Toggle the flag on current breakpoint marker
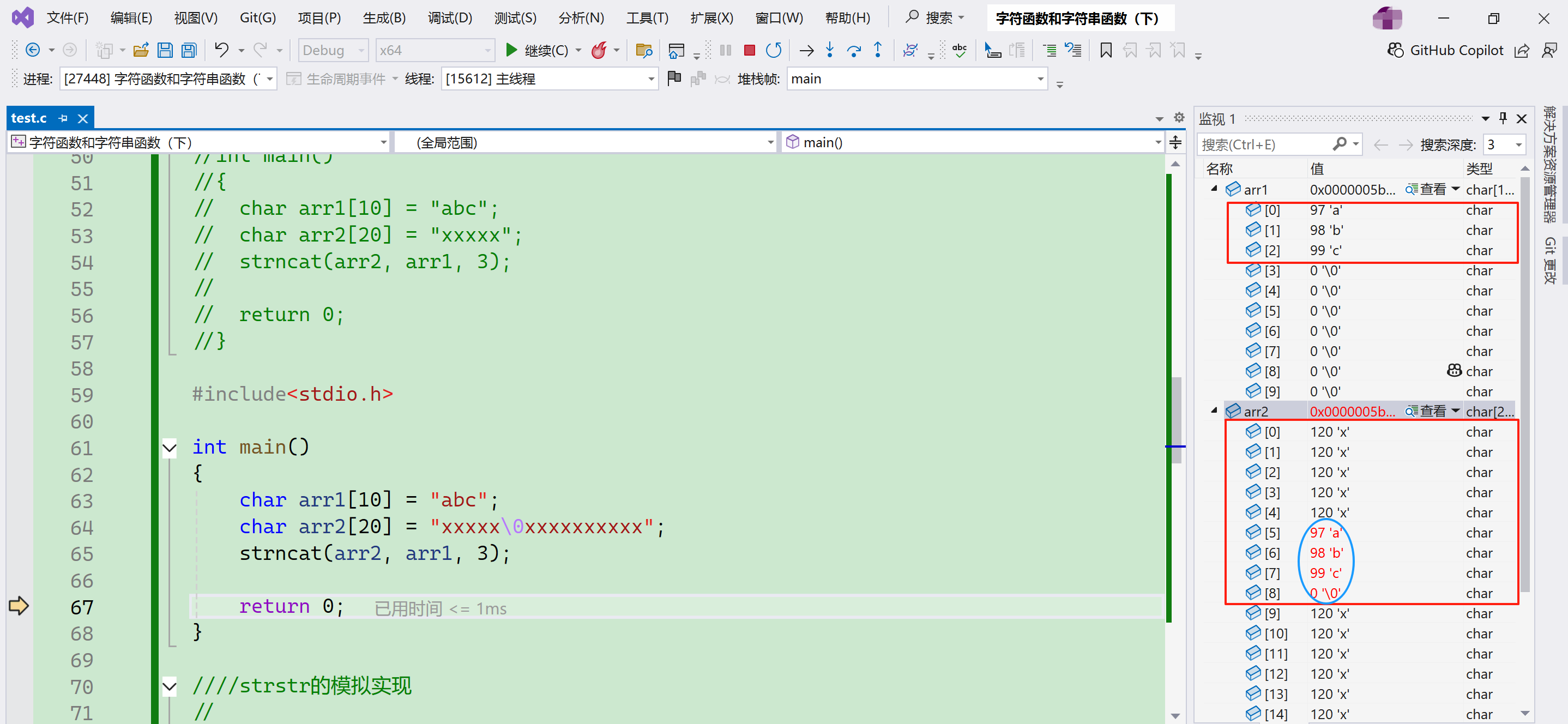Viewport: 1568px width, 724px height. 674,79
